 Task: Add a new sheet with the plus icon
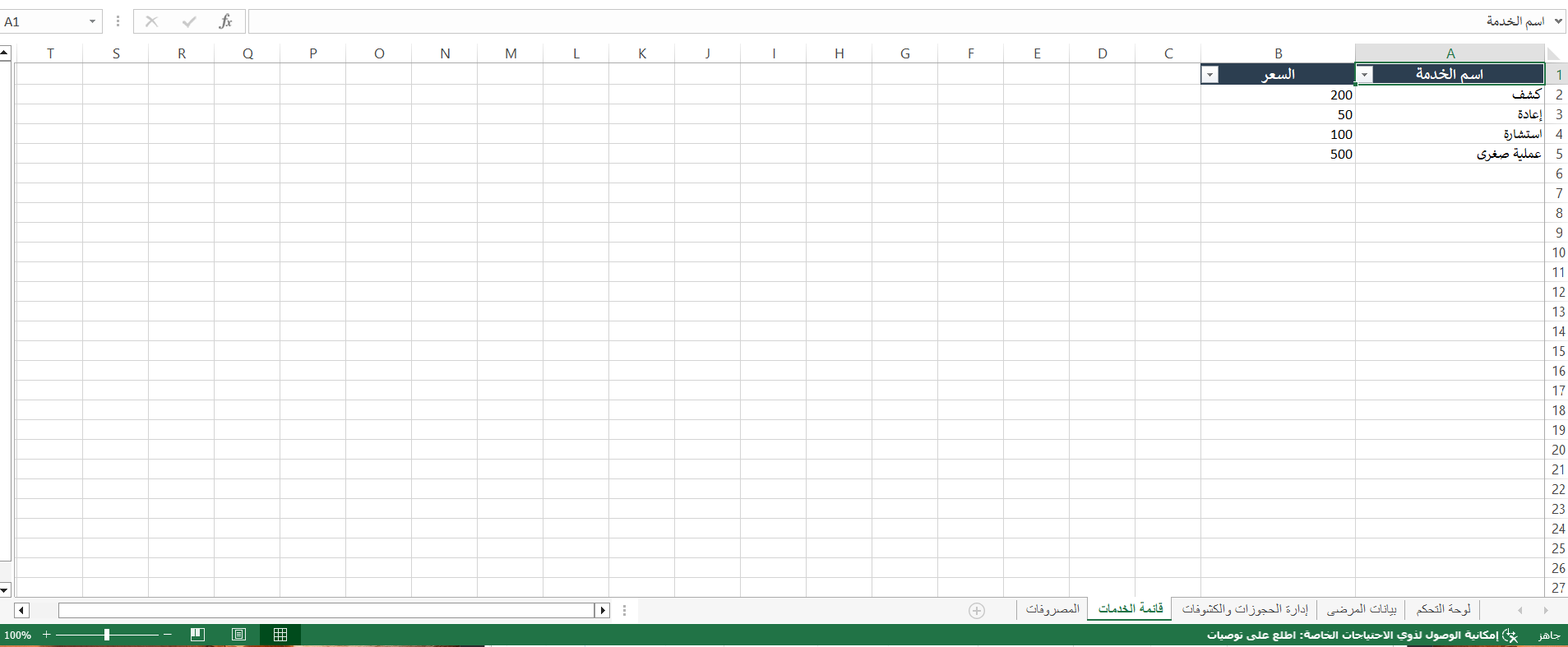977,610
